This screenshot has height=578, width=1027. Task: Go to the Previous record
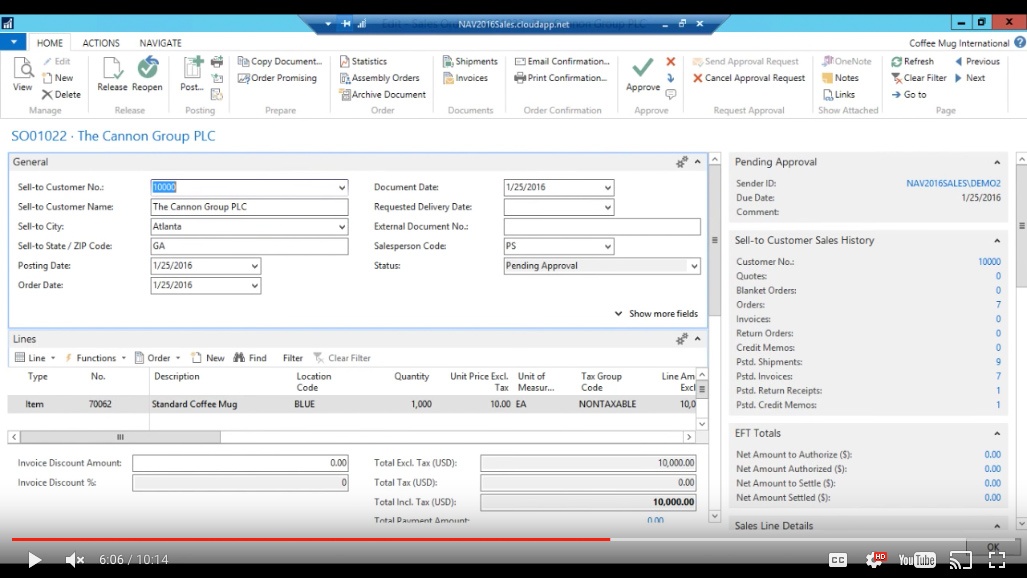click(977, 62)
